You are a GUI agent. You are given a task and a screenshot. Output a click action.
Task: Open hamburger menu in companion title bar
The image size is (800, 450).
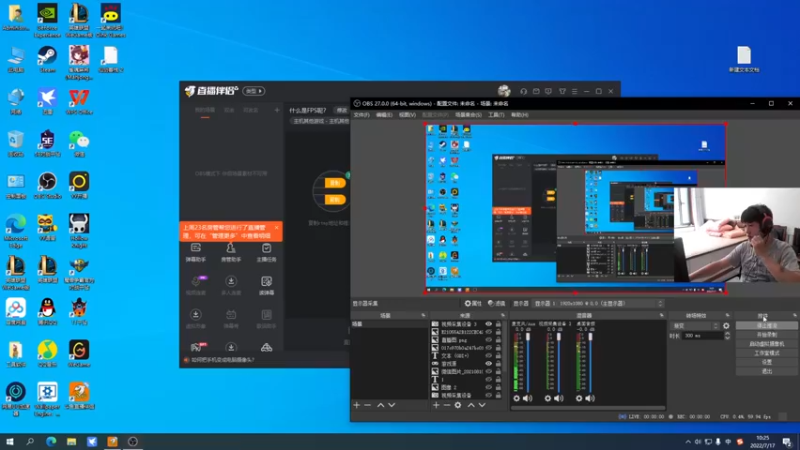click(574, 91)
